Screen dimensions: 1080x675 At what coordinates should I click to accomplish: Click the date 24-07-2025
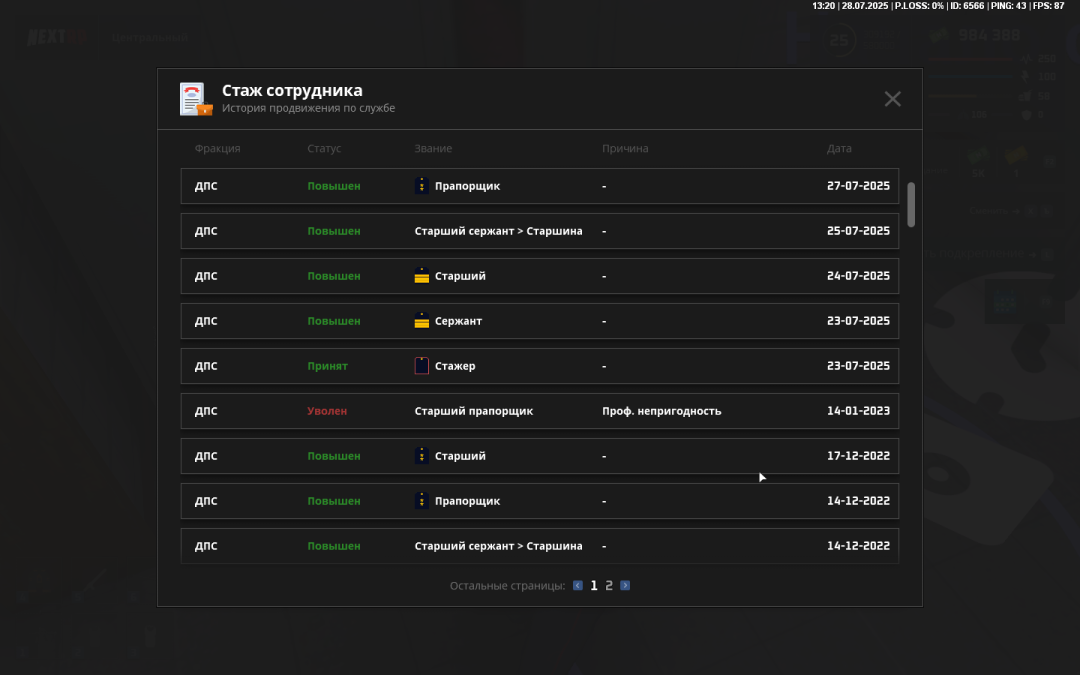(x=858, y=276)
